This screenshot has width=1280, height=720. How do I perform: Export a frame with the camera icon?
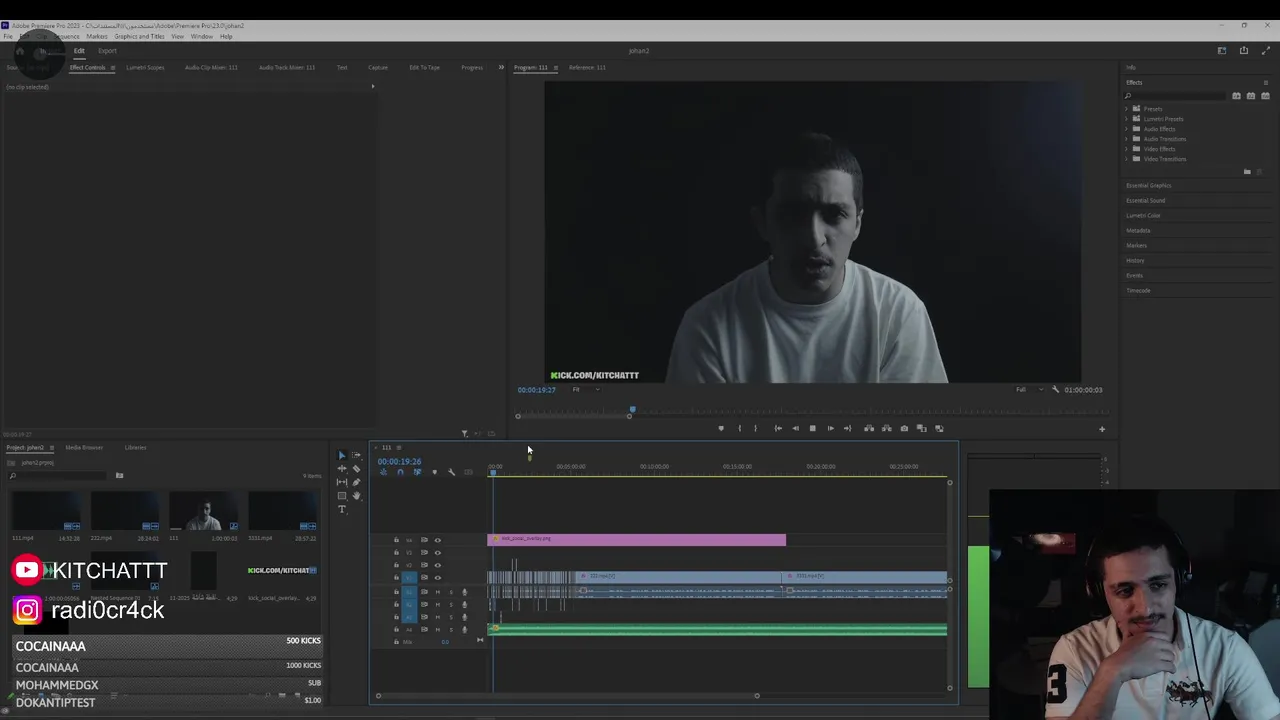pos(904,428)
